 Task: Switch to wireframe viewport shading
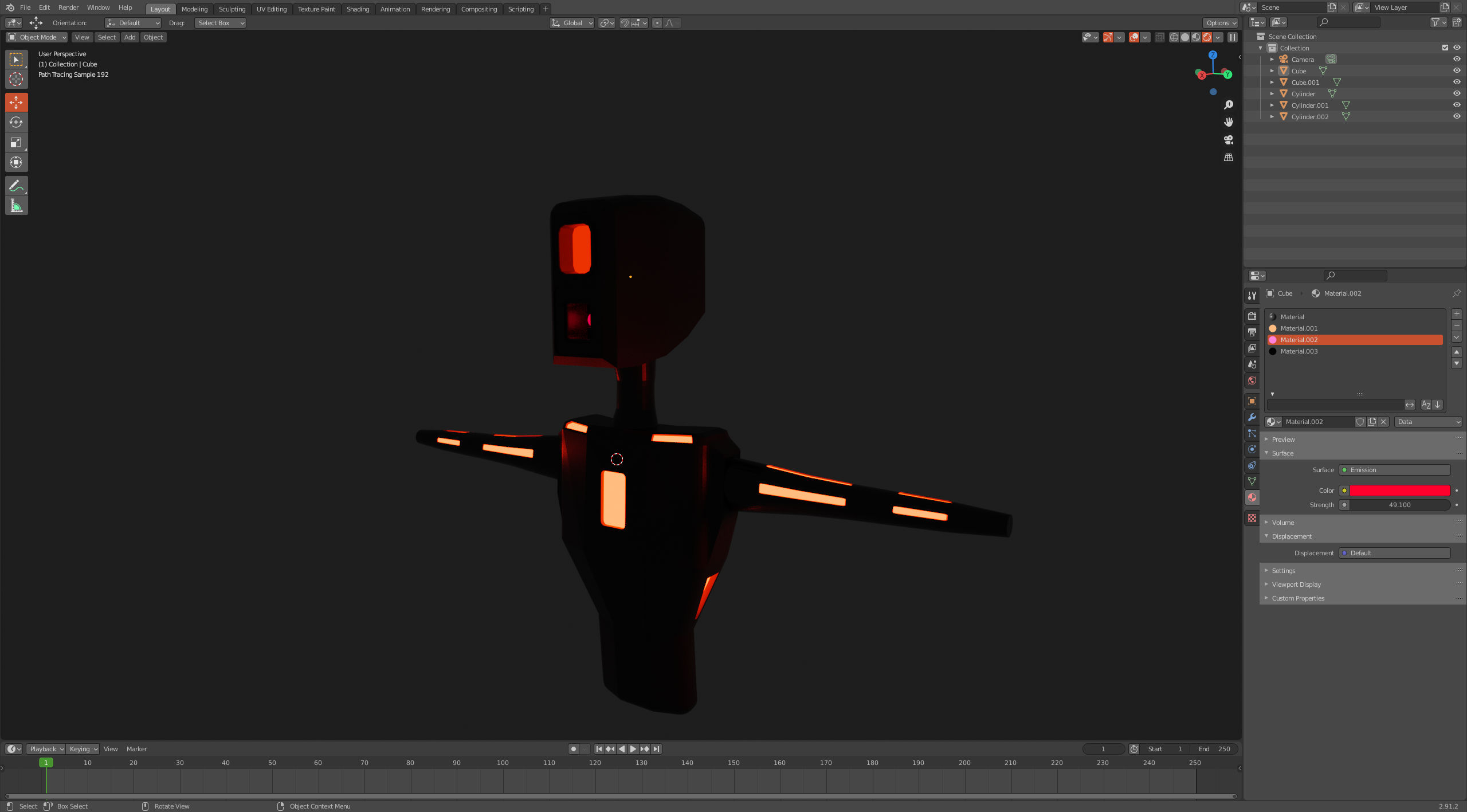point(1174,37)
